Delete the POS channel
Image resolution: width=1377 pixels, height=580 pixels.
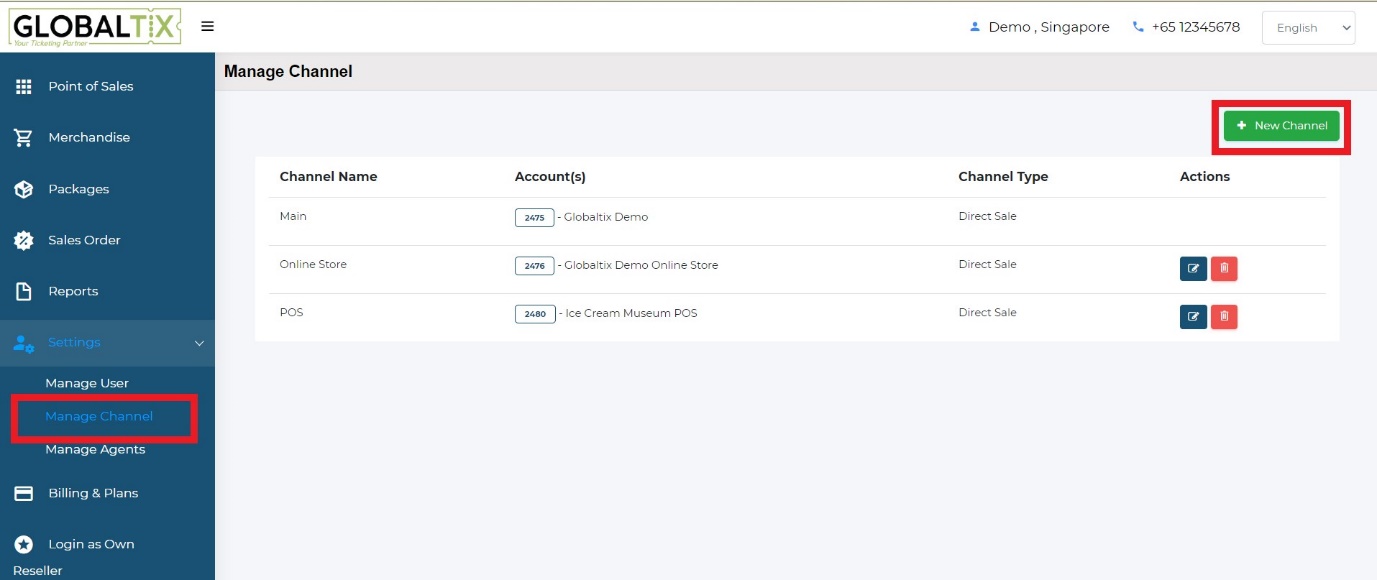point(1224,317)
